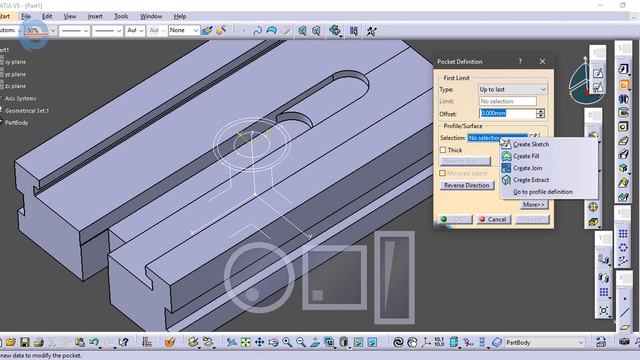Image resolution: width=640 pixels, height=360 pixels.
Task: Click the Fit All In icon
Action: point(245,342)
